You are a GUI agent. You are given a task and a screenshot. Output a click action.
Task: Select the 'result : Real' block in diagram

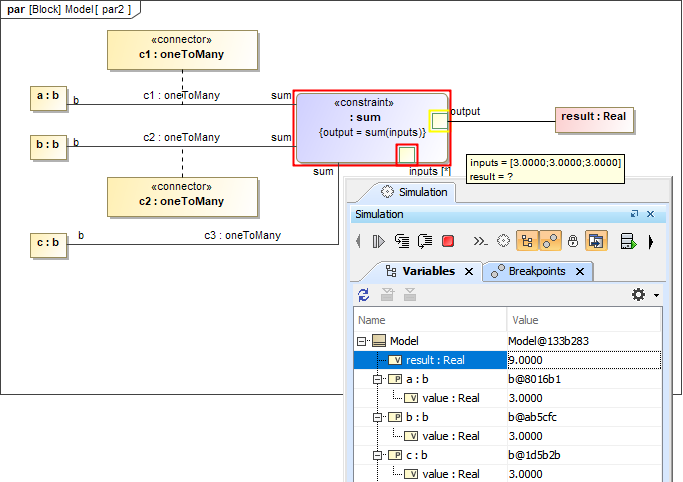[594, 117]
